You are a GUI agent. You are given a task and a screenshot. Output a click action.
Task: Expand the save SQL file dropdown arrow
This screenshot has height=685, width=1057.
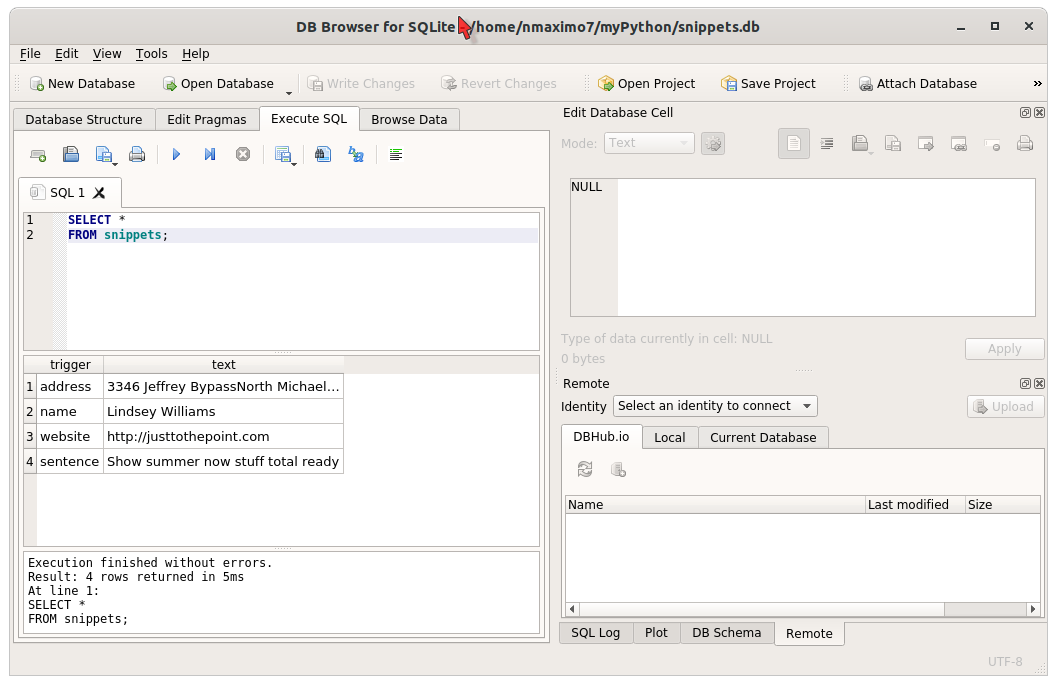coord(115,162)
